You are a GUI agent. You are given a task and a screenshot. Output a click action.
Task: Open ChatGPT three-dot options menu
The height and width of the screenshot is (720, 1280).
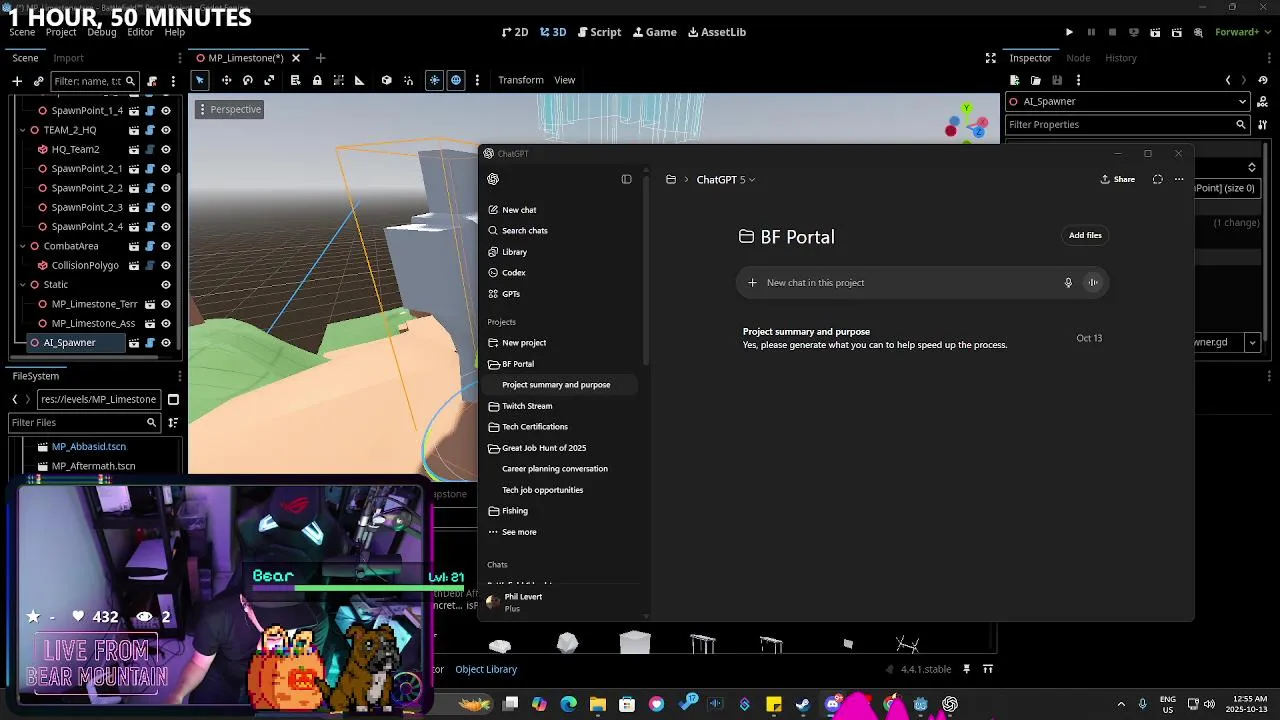tap(1179, 180)
